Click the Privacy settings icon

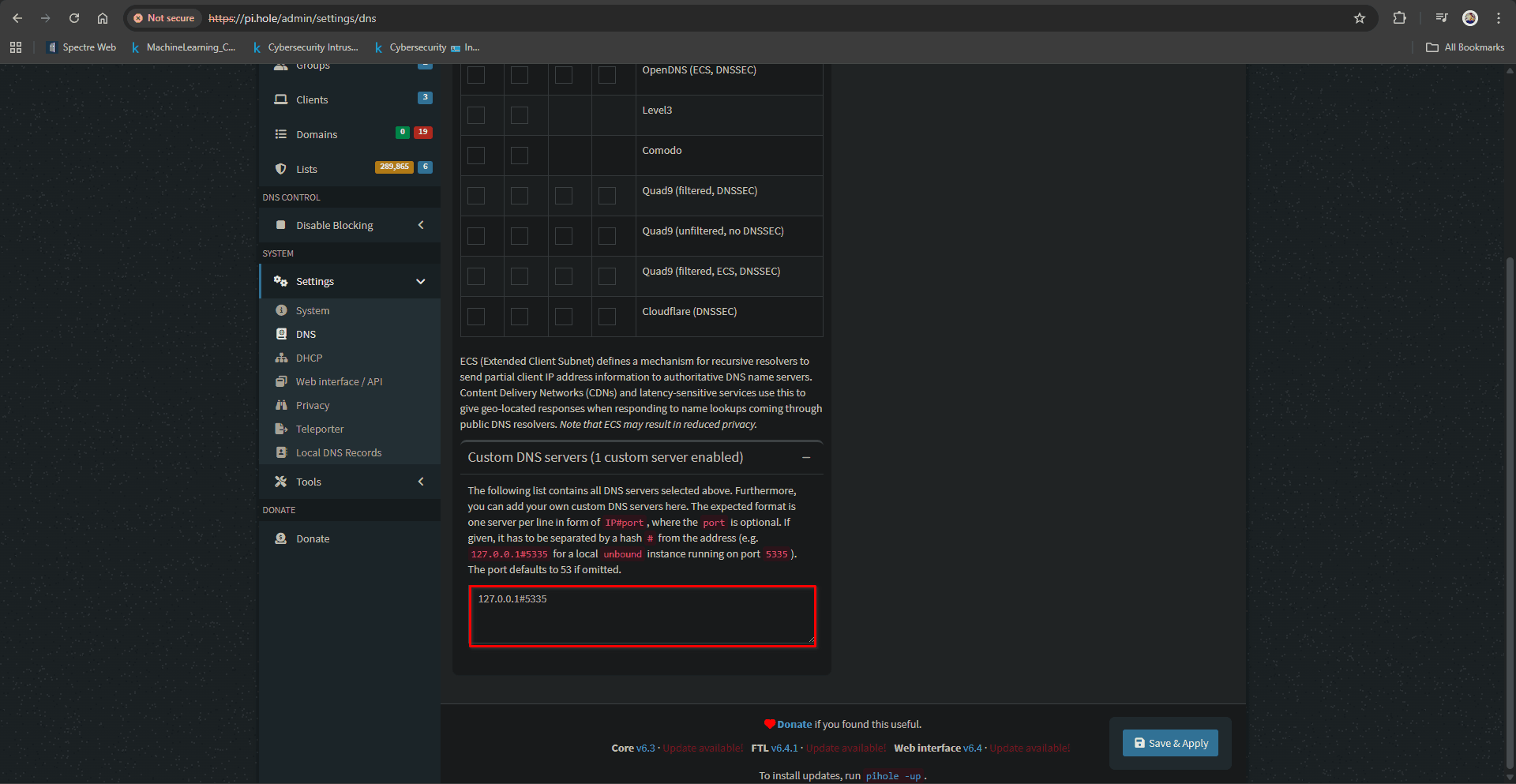click(282, 405)
